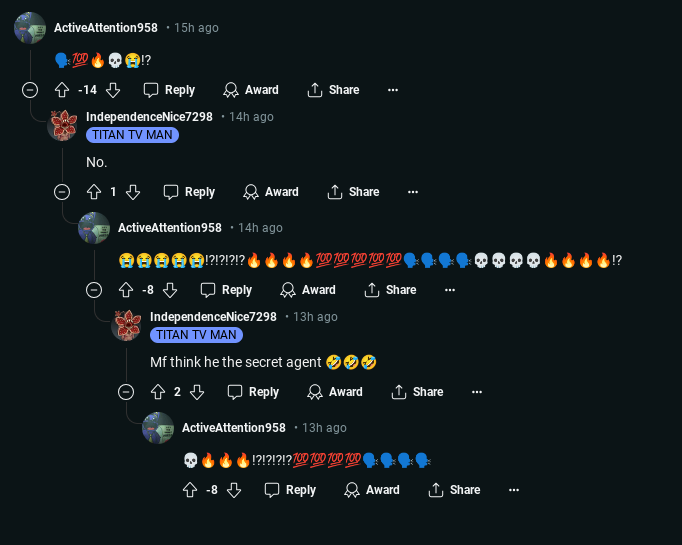The width and height of the screenshot is (682, 545).
Task: Downvote the 14h ago ActiveAttention958 comment
Action: [170, 290]
